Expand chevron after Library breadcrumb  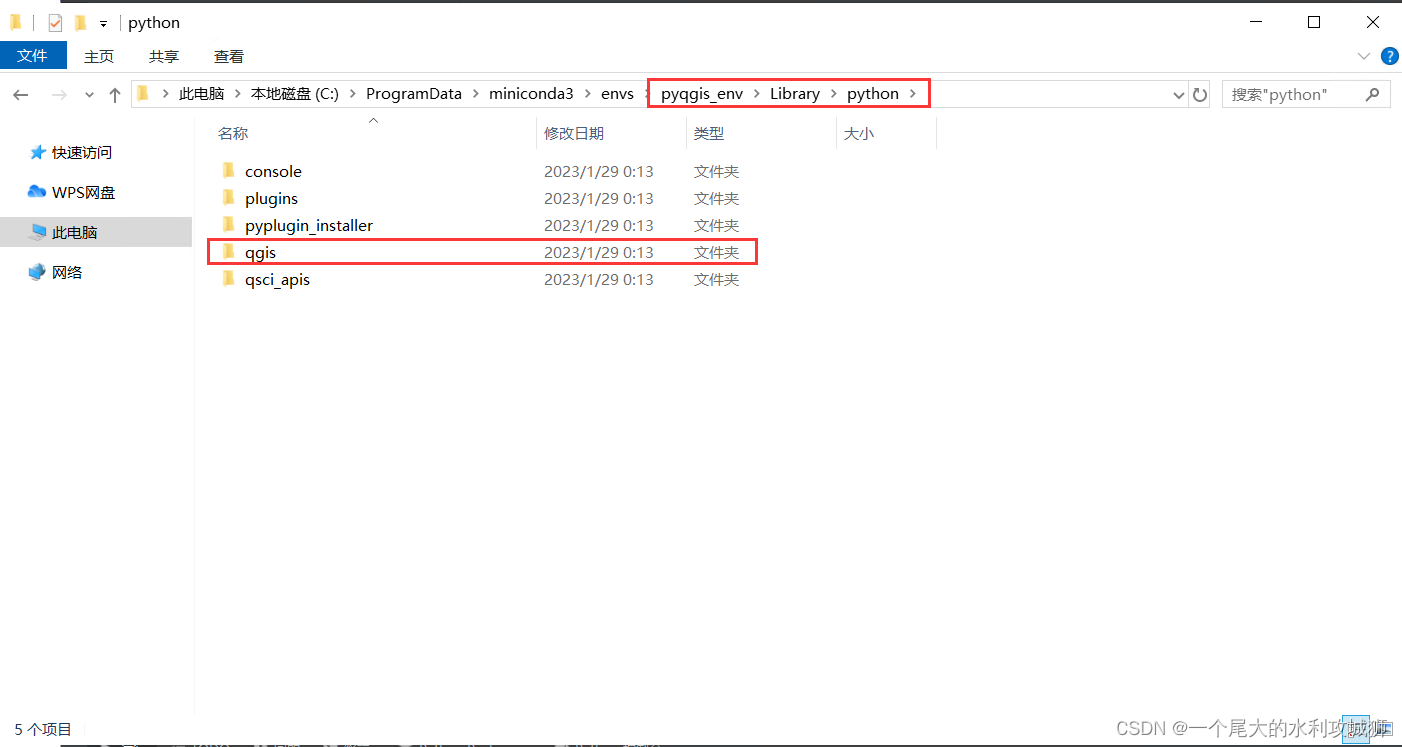pyautogui.click(x=834, y=94)
